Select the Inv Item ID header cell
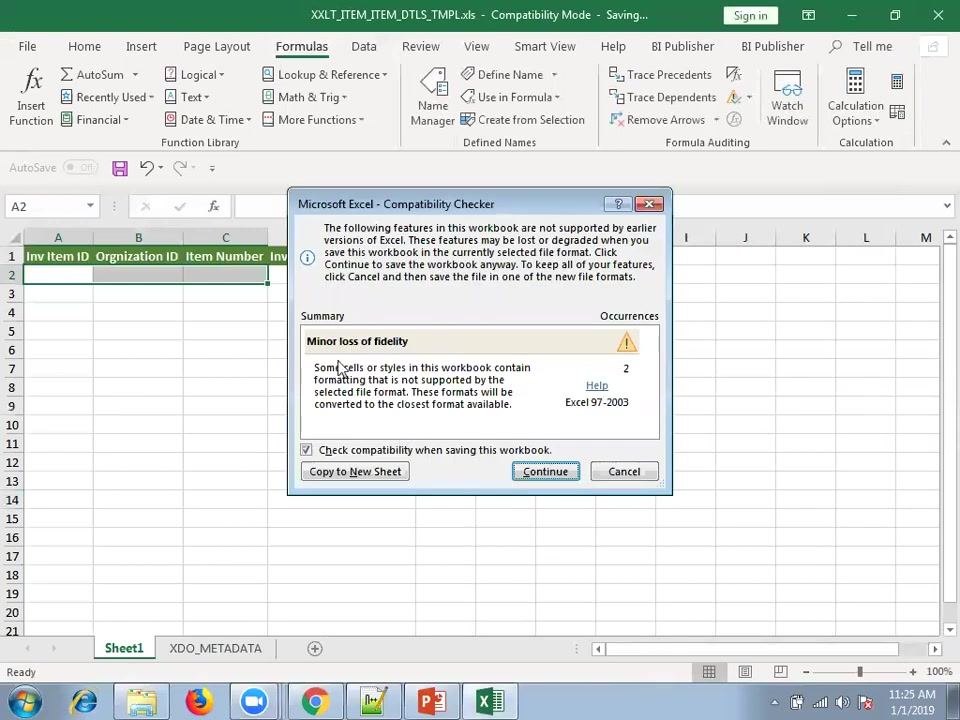 tap(58, 257)
